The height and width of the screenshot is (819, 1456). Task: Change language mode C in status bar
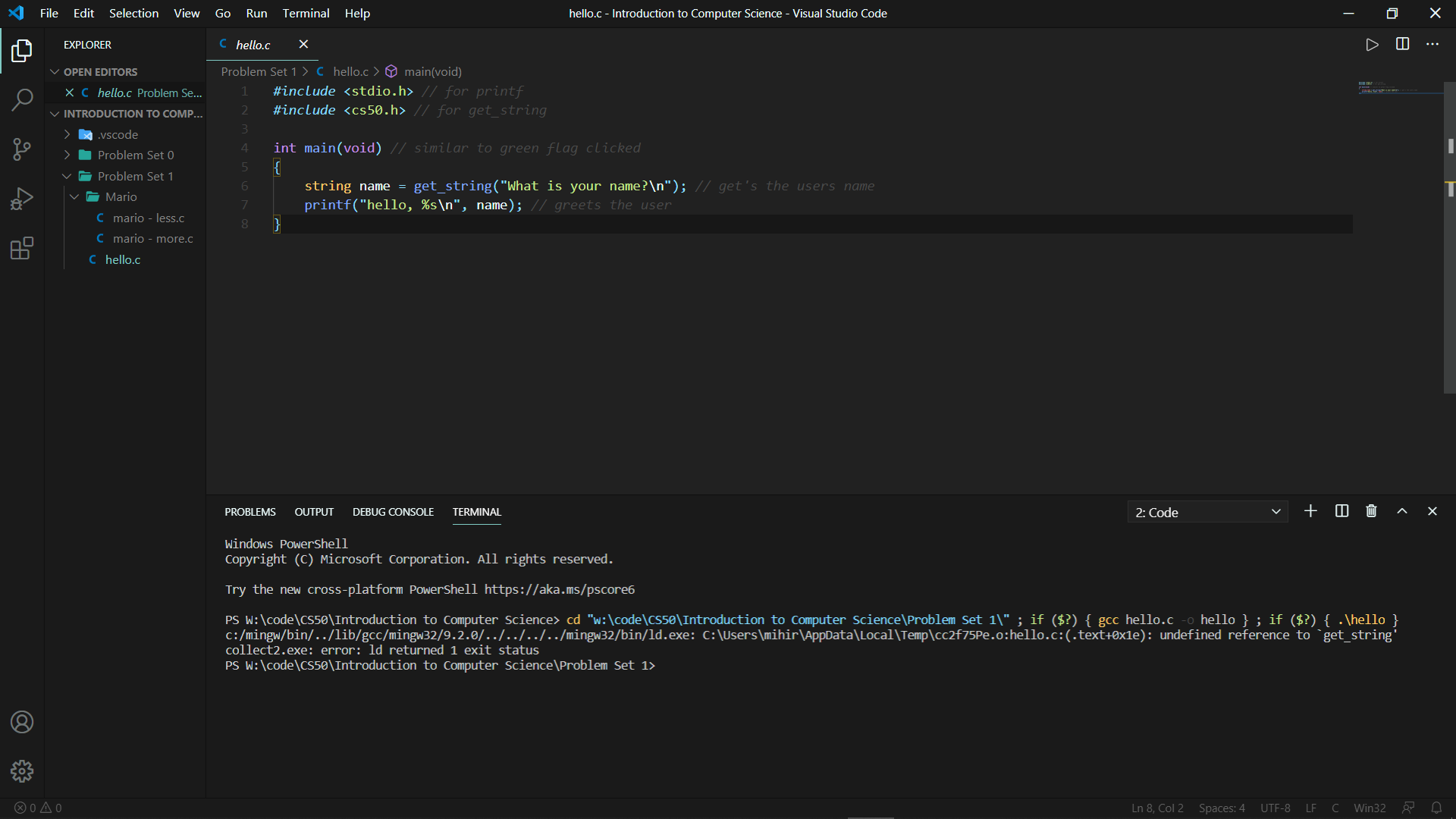click(1335, 808)
